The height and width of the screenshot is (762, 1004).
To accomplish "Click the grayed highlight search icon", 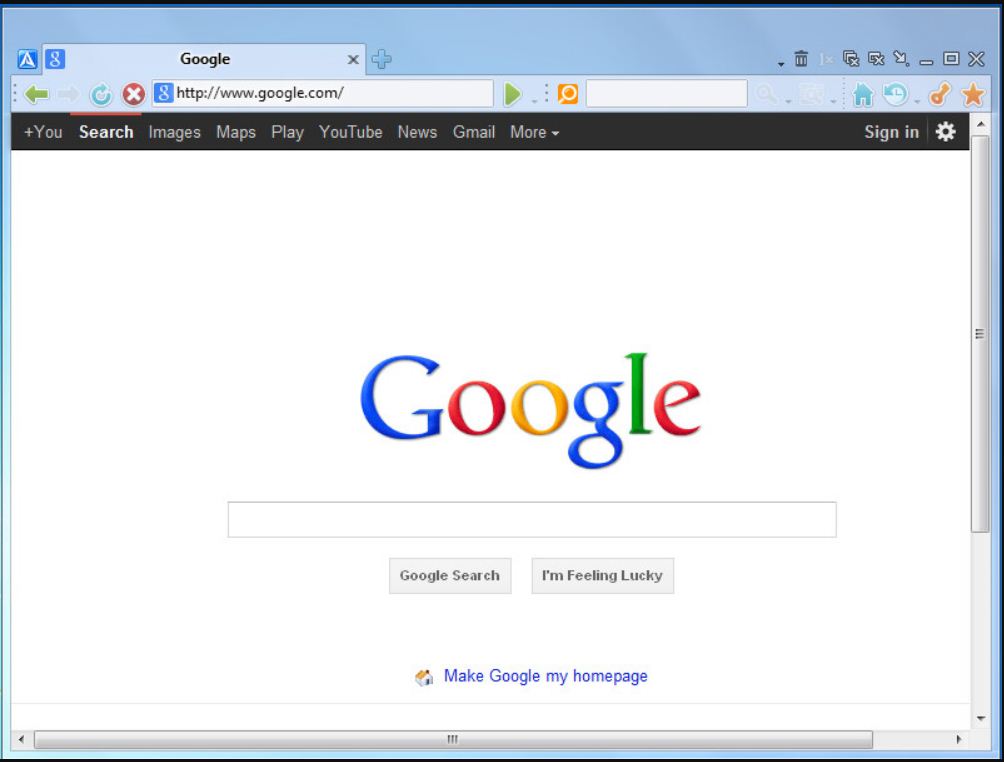I will pyautogui.click(x=811, y=95).
